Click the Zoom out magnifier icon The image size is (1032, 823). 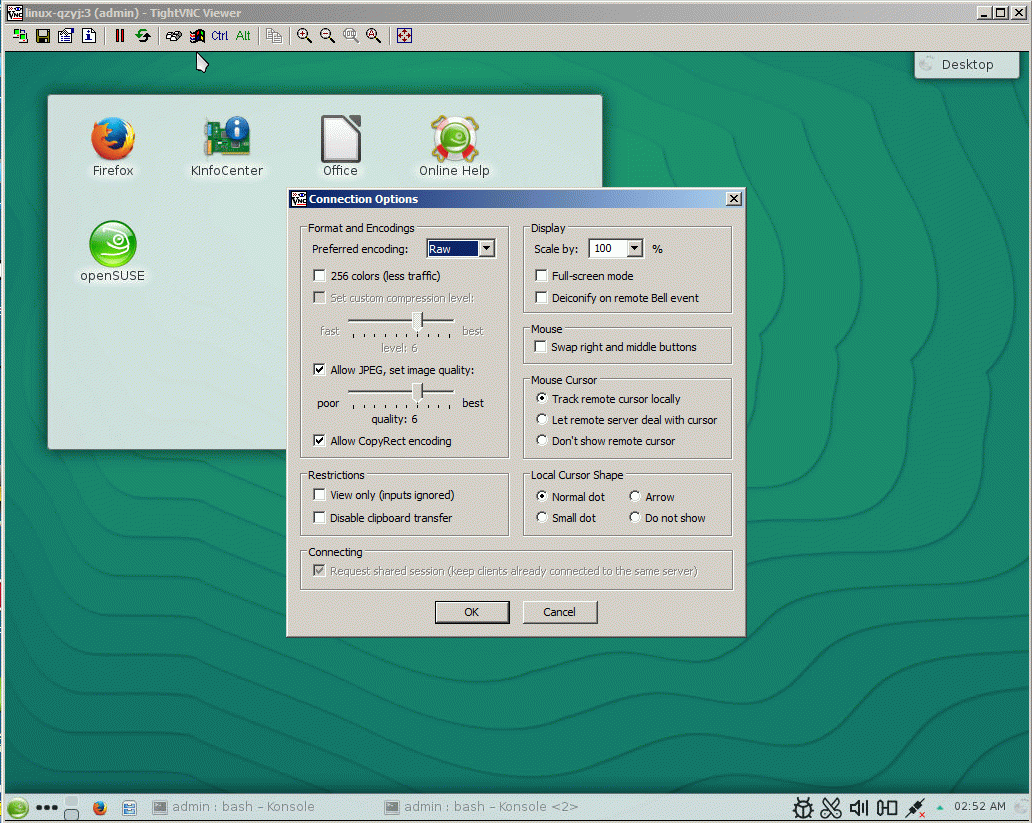coord(327,36)
